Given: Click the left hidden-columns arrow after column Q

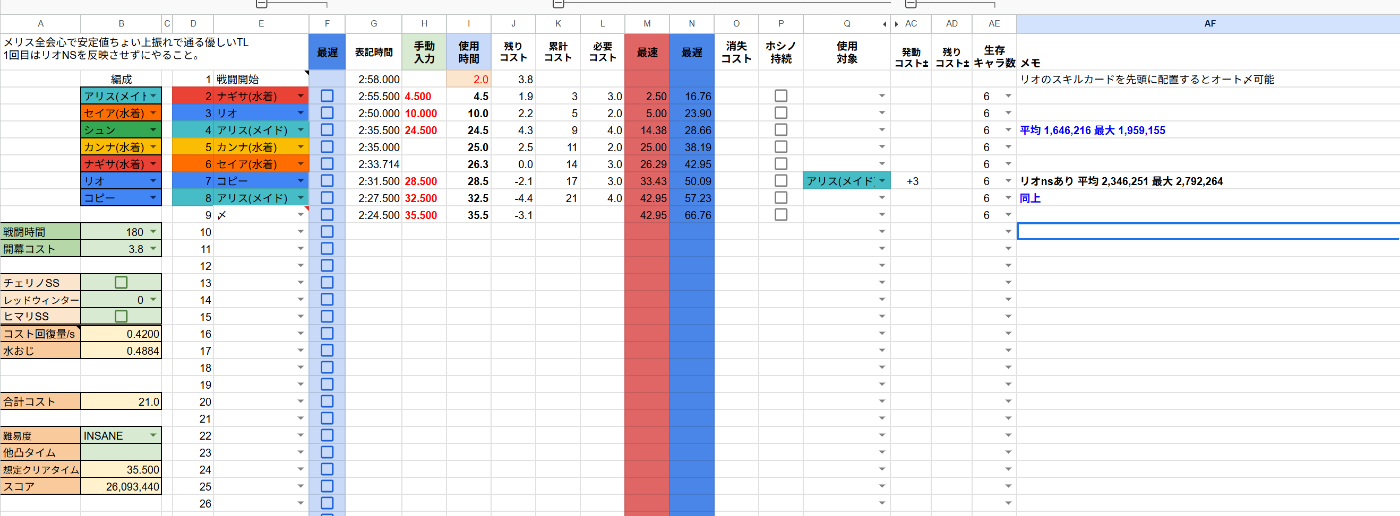Looking at the screenshot, I should [884, 23].
